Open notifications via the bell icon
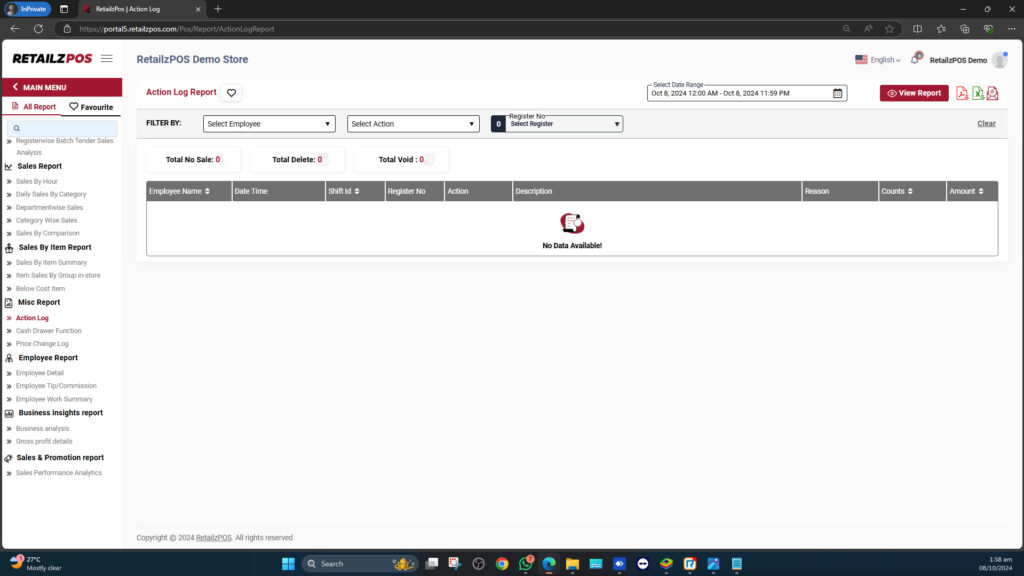Image resolution: width=1024 pixels, height=576 pixels. (917, 59)
